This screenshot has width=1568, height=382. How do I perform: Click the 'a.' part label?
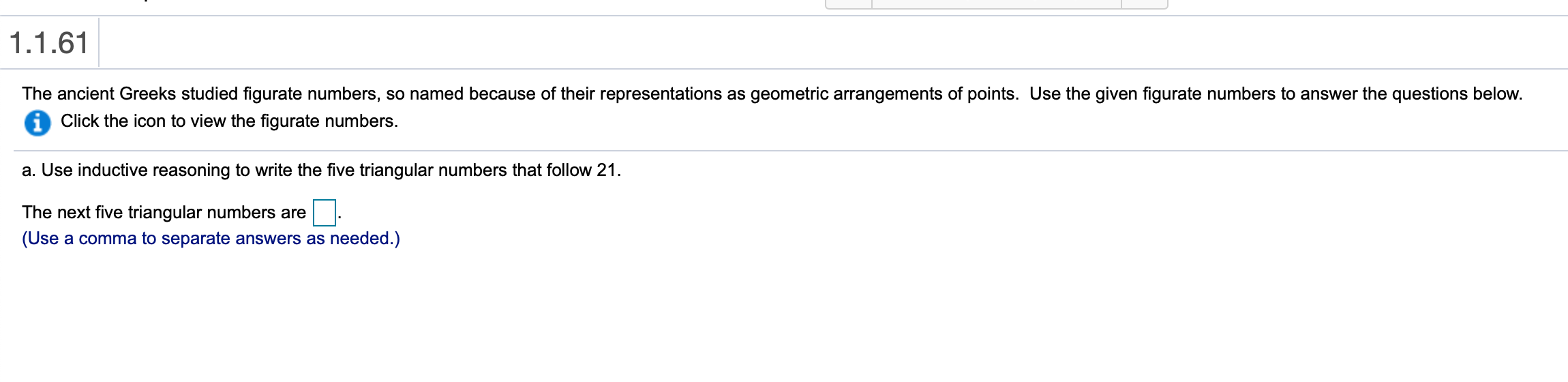coord(29,171)
